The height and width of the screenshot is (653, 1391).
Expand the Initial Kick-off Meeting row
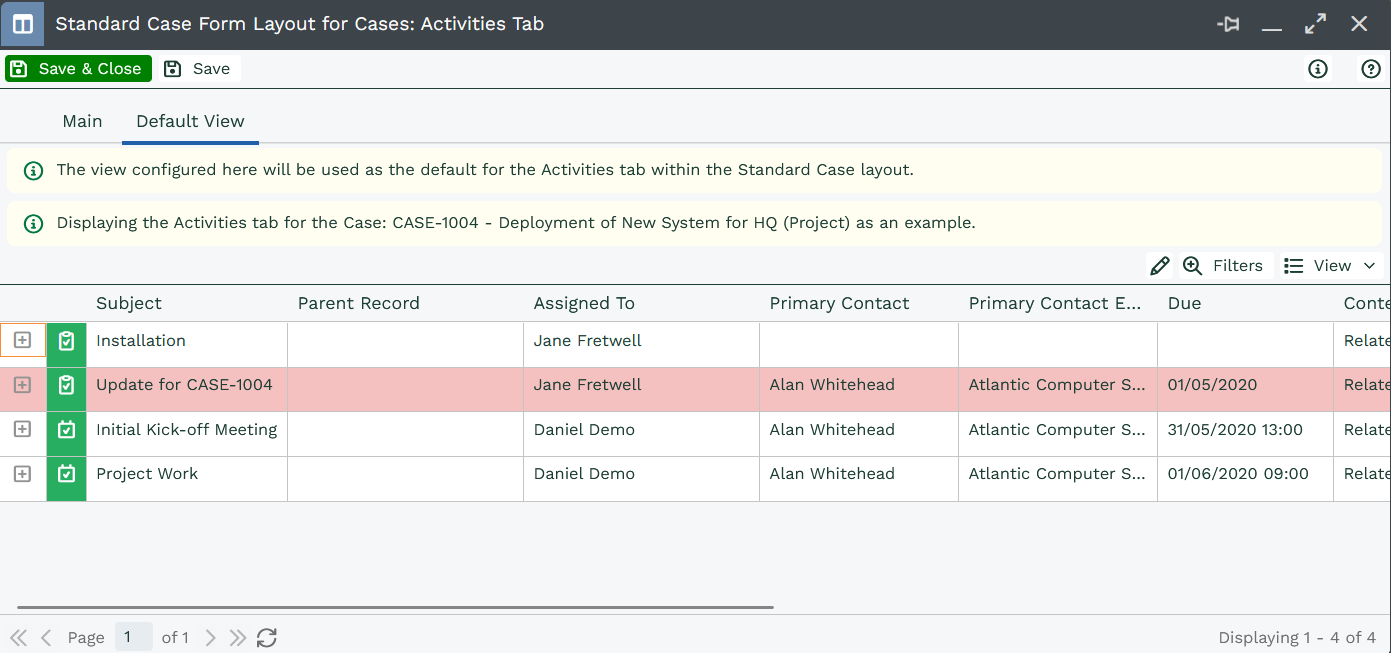(22, 430)
